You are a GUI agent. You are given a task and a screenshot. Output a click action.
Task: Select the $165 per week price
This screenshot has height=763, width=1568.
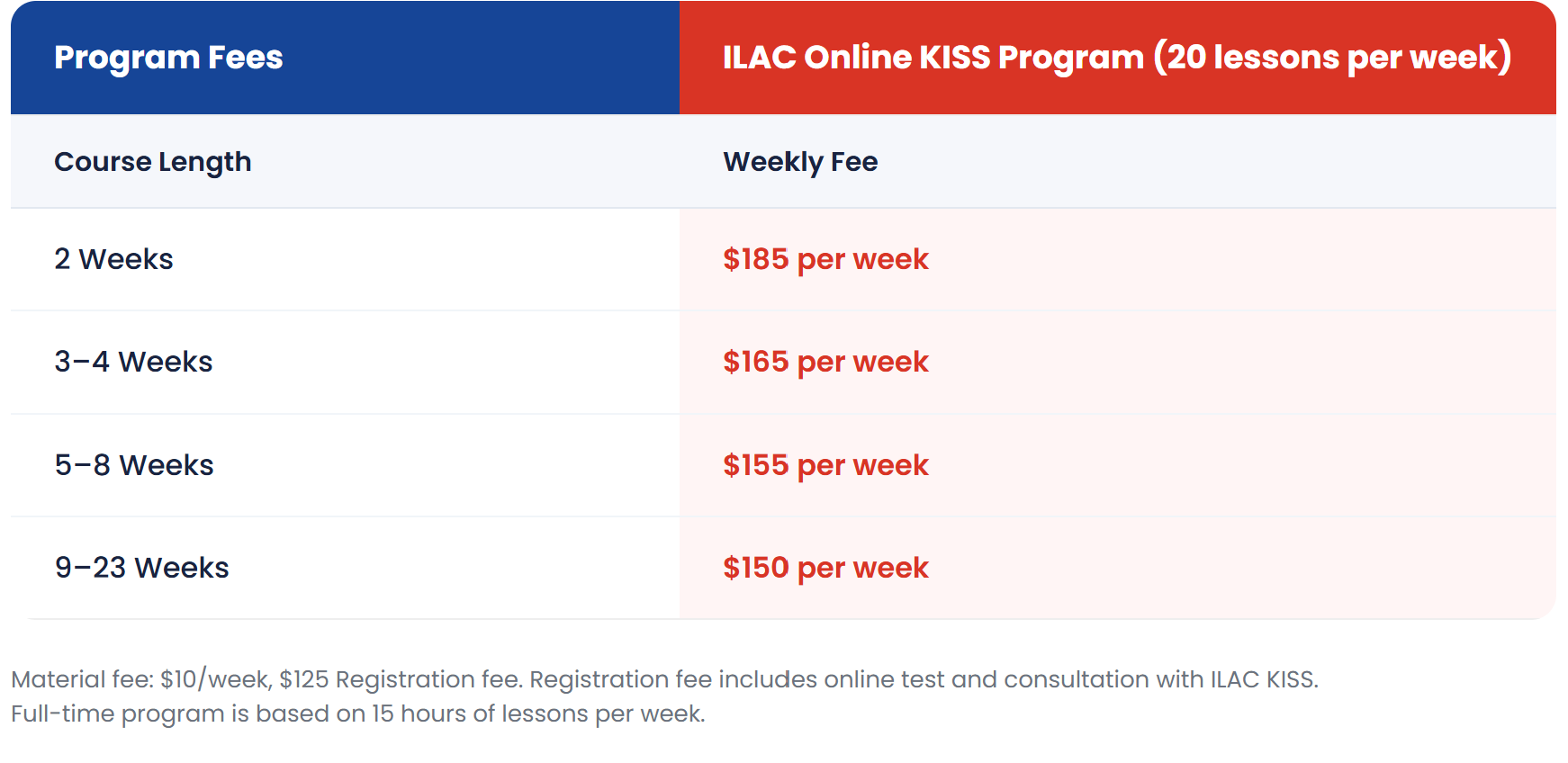(825, 362)
